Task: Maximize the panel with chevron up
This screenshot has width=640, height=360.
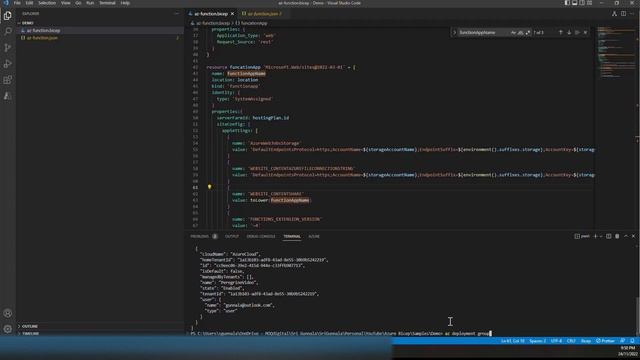Action: (x=626, y=236)
